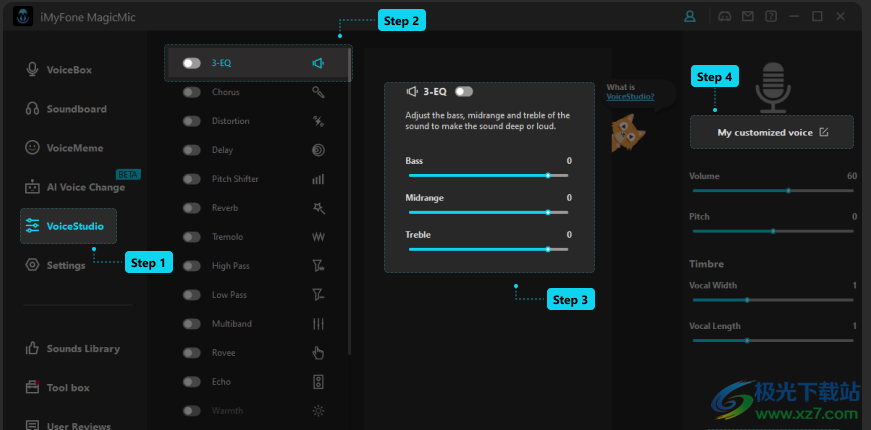Click the Treble slider
The image size is (871, 430).
tap(488, 249)
